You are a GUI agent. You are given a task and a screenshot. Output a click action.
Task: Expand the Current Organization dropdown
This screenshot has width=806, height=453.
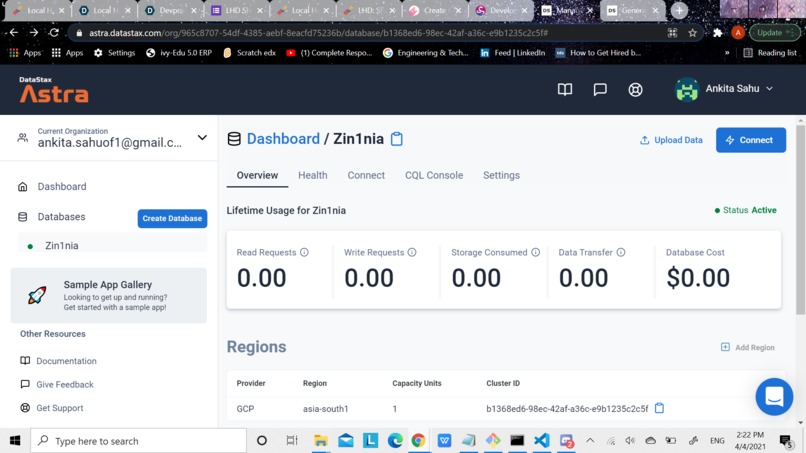pos(202,137)
